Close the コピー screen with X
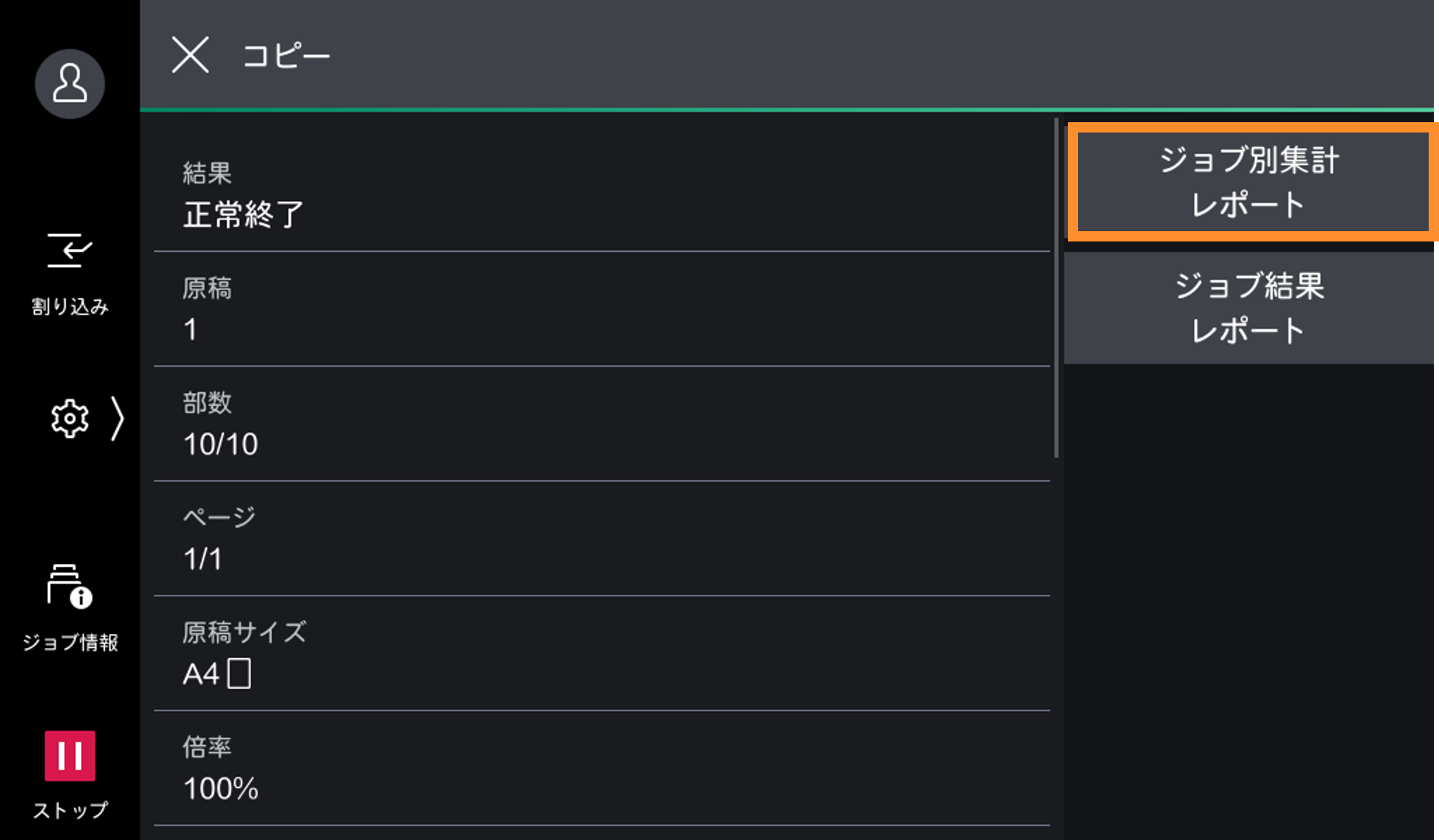The image size is (1439, 840). 190,55
